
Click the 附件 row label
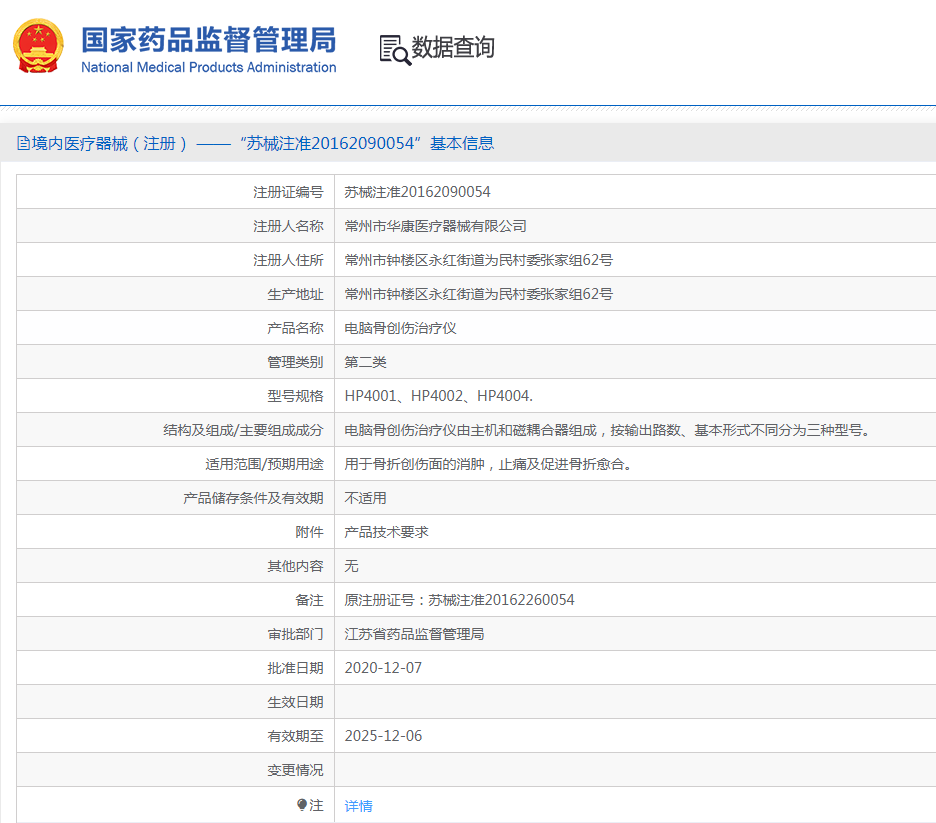point(309,532)
